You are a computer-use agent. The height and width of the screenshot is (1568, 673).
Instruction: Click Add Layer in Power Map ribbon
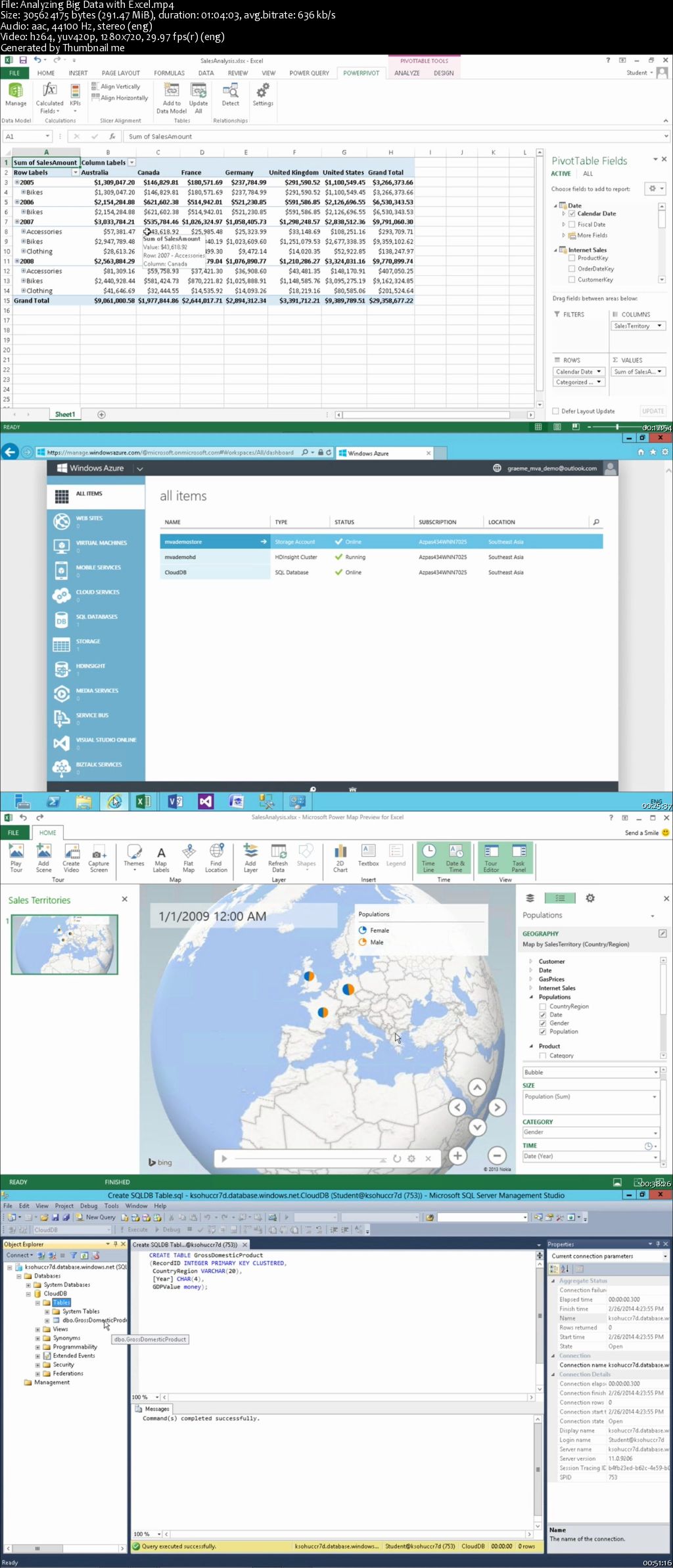click(250, 858)
